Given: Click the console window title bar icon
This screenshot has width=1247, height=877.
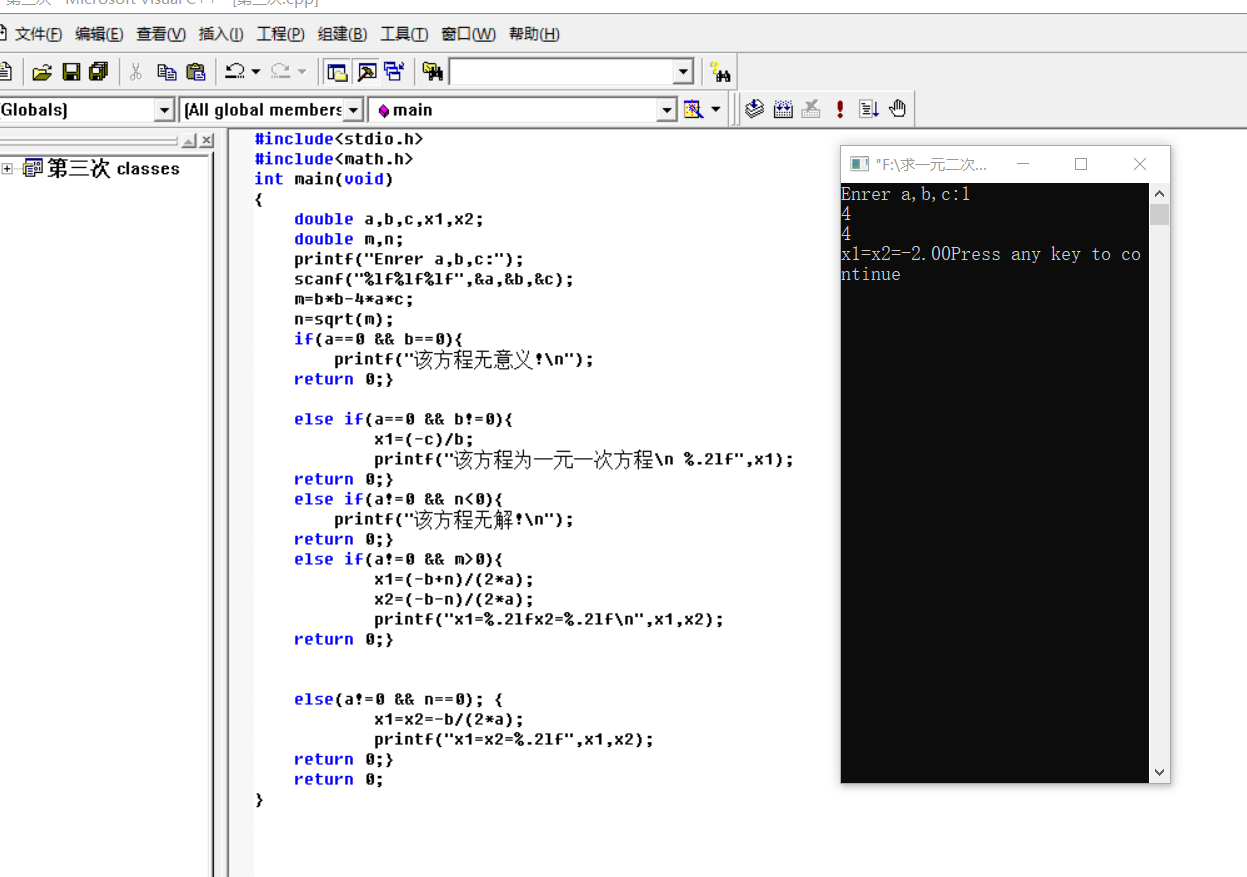Looking at the screenshot, I should 858,164.
